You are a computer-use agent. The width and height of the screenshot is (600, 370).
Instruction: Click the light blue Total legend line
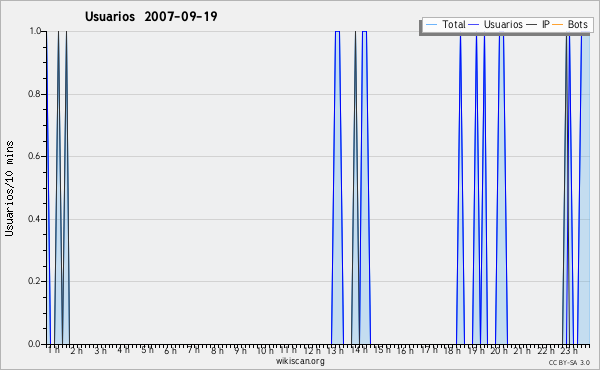tap(431, 25)
